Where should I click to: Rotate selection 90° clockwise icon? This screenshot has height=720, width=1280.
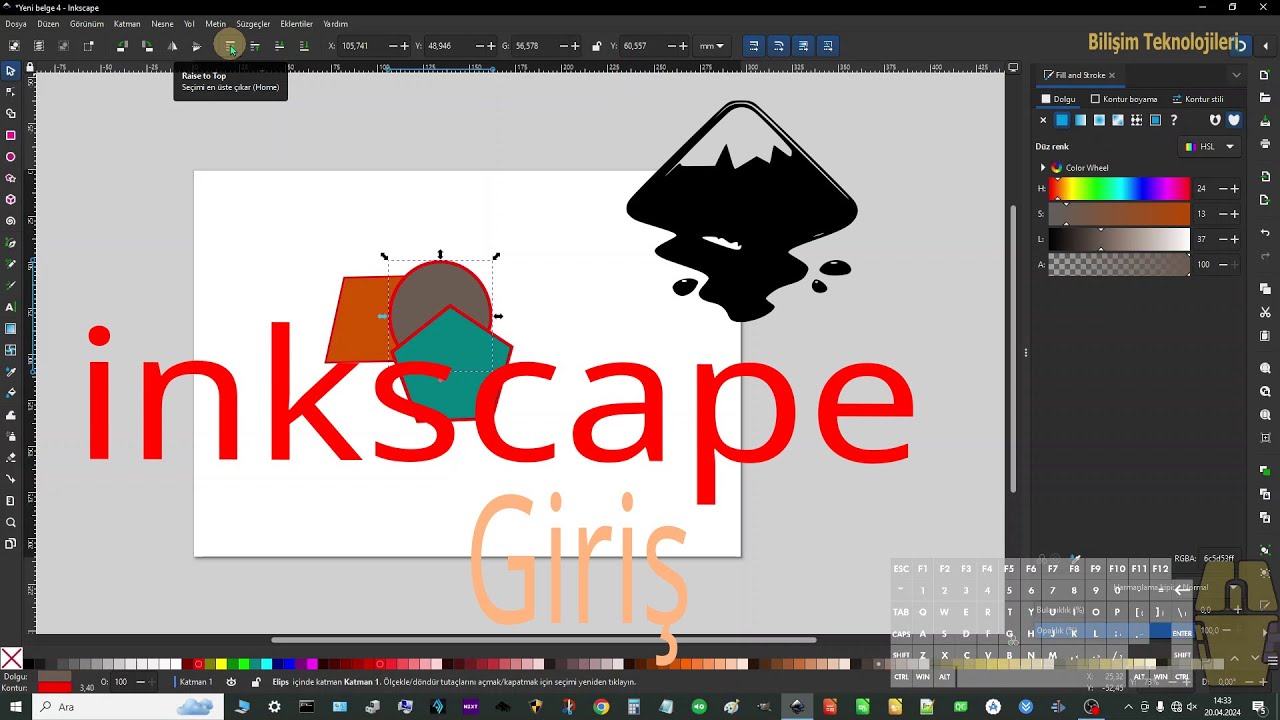point(147,46)
